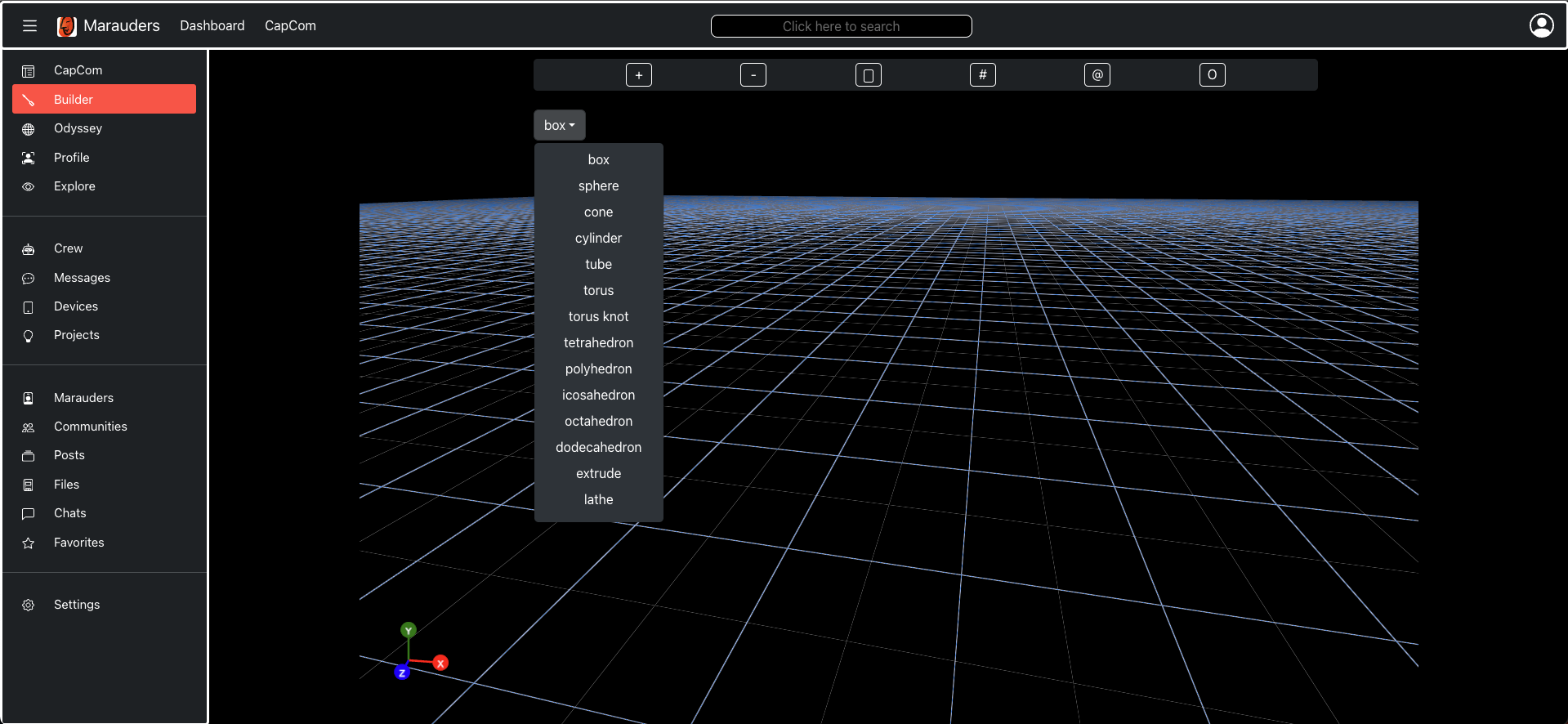Select box from shape list
Viewport: 1568px width, 724px height.
[599, 160]
